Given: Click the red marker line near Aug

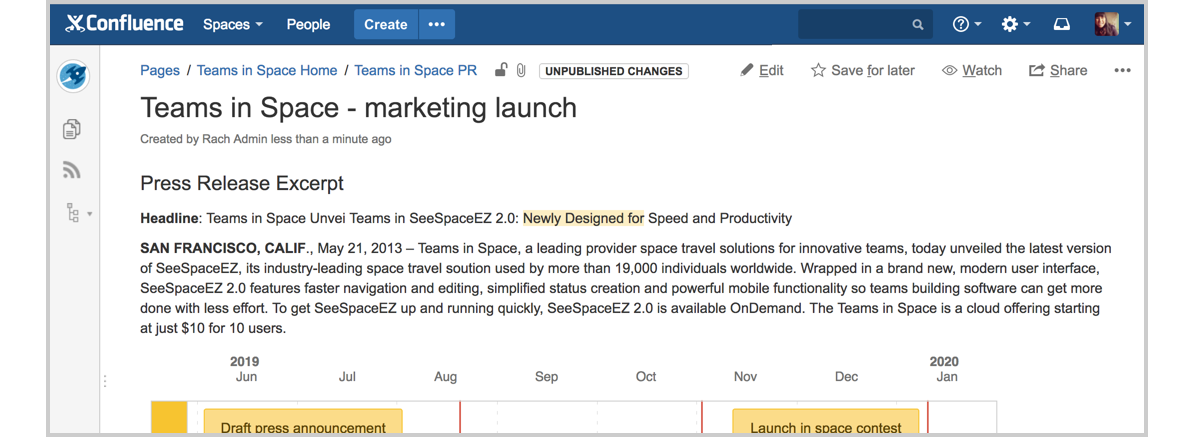Looking at the screenshot, I should (460, 418).
